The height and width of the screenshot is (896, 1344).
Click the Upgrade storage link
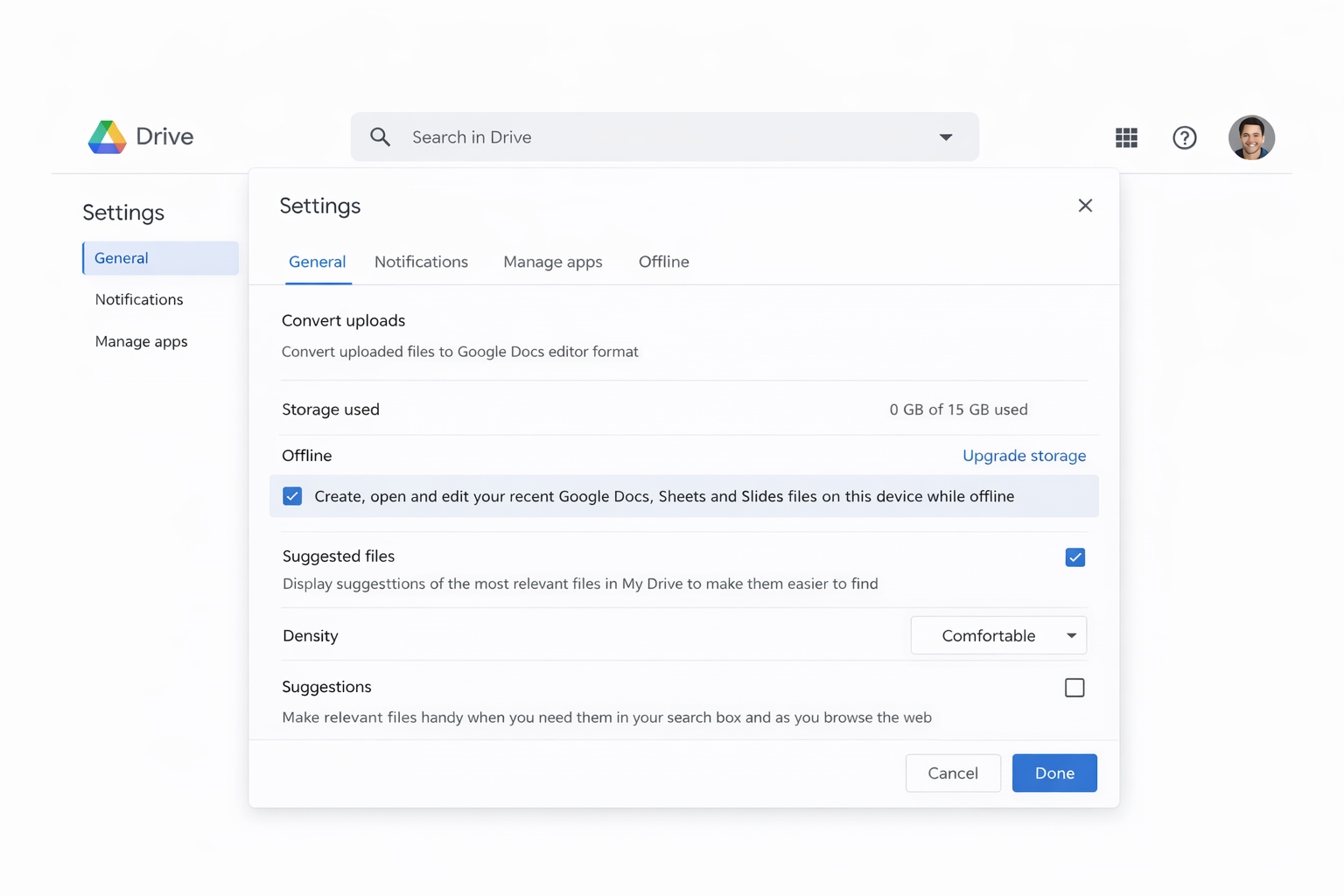pos(1024,456)
